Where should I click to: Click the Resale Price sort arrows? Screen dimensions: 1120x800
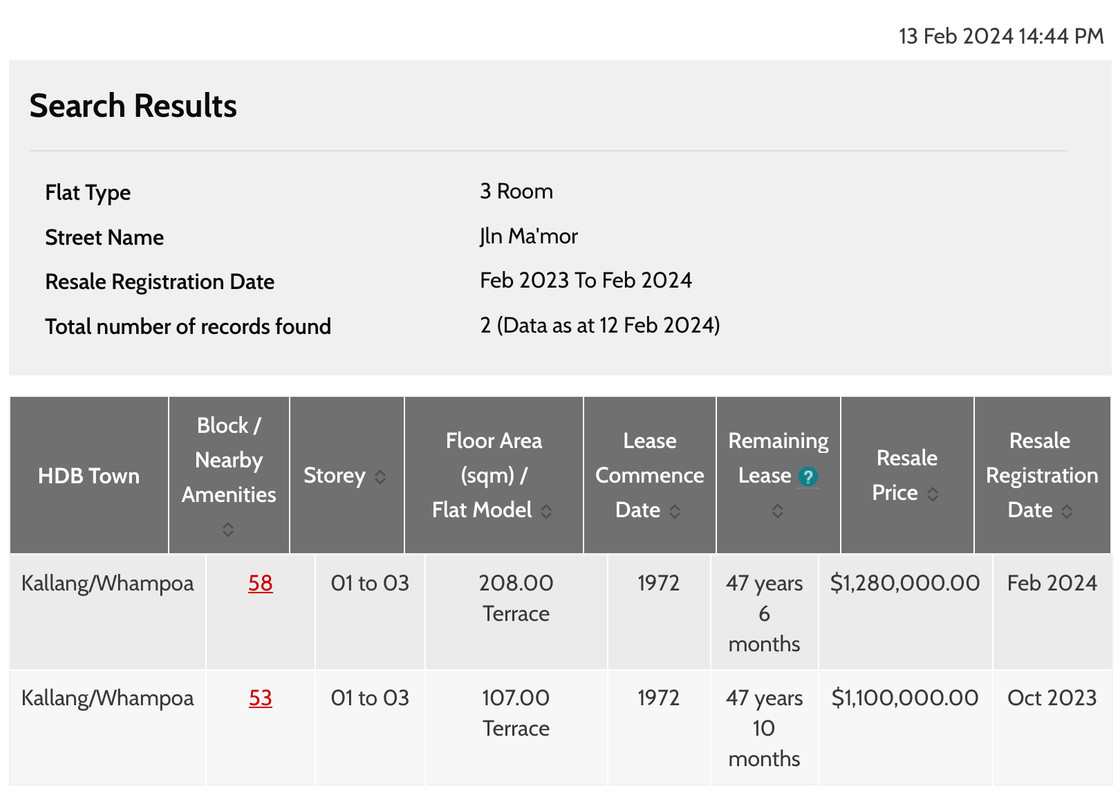(933, 494)
